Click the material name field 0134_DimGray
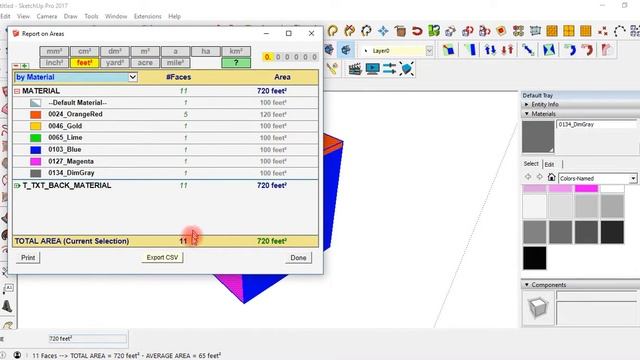Image resolution: width=640 pixels, height=360 pixels. pos(596,124)
